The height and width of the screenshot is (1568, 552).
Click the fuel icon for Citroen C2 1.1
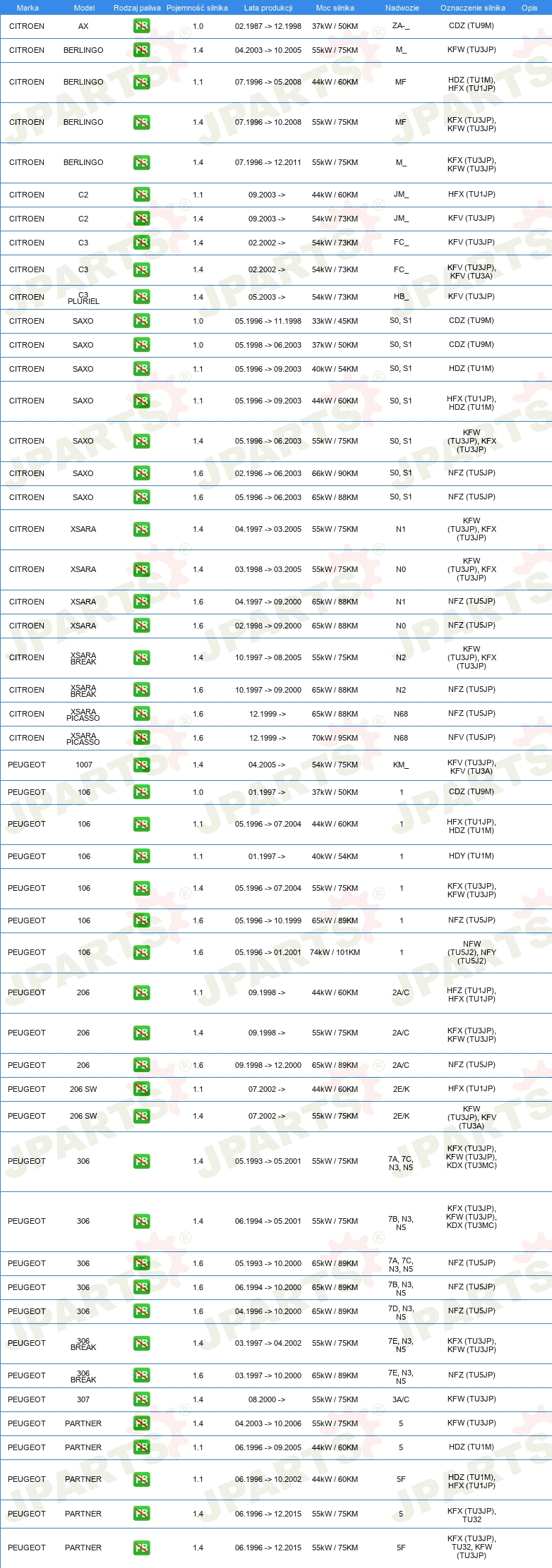coord(141,195)
